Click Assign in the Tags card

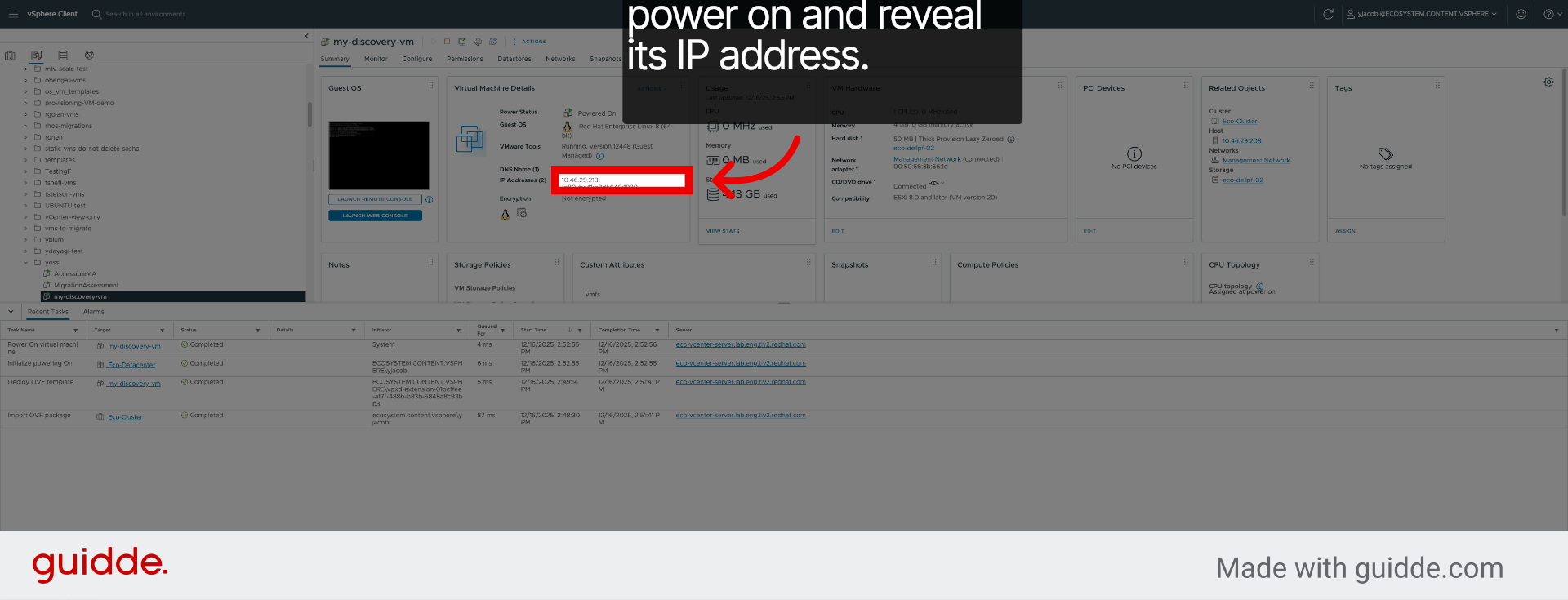click(x=1345, y=231)
